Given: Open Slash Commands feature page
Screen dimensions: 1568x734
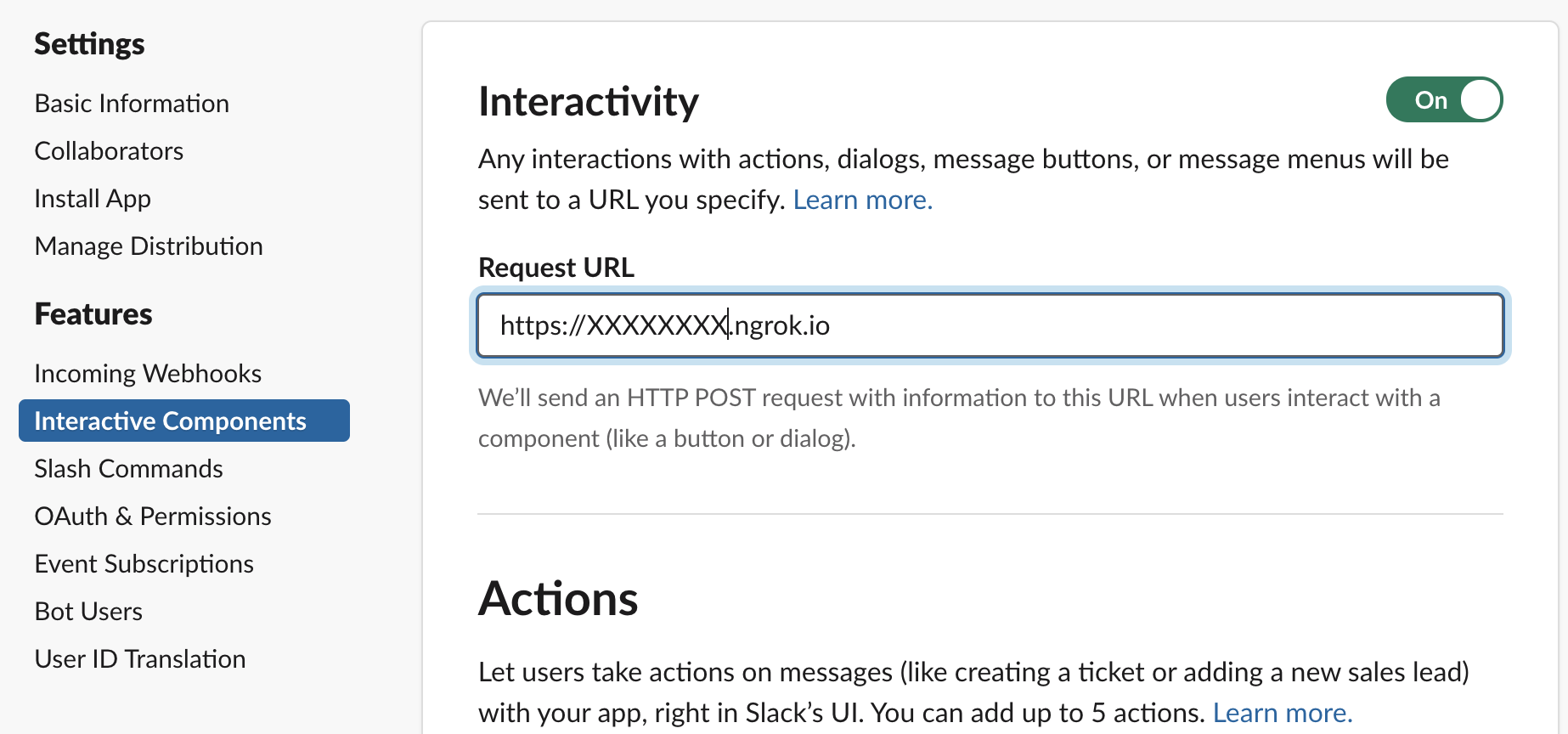Looking at the screenshot, I should pos(128,469).
